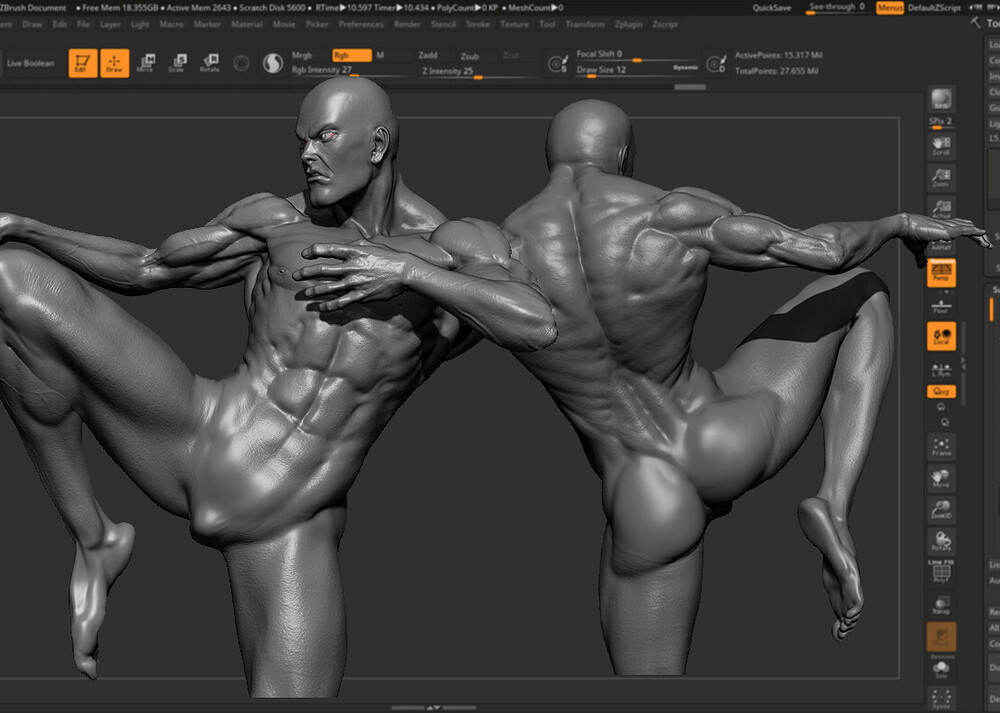Open the Transform menu
1000x713 pixels.
585,24
